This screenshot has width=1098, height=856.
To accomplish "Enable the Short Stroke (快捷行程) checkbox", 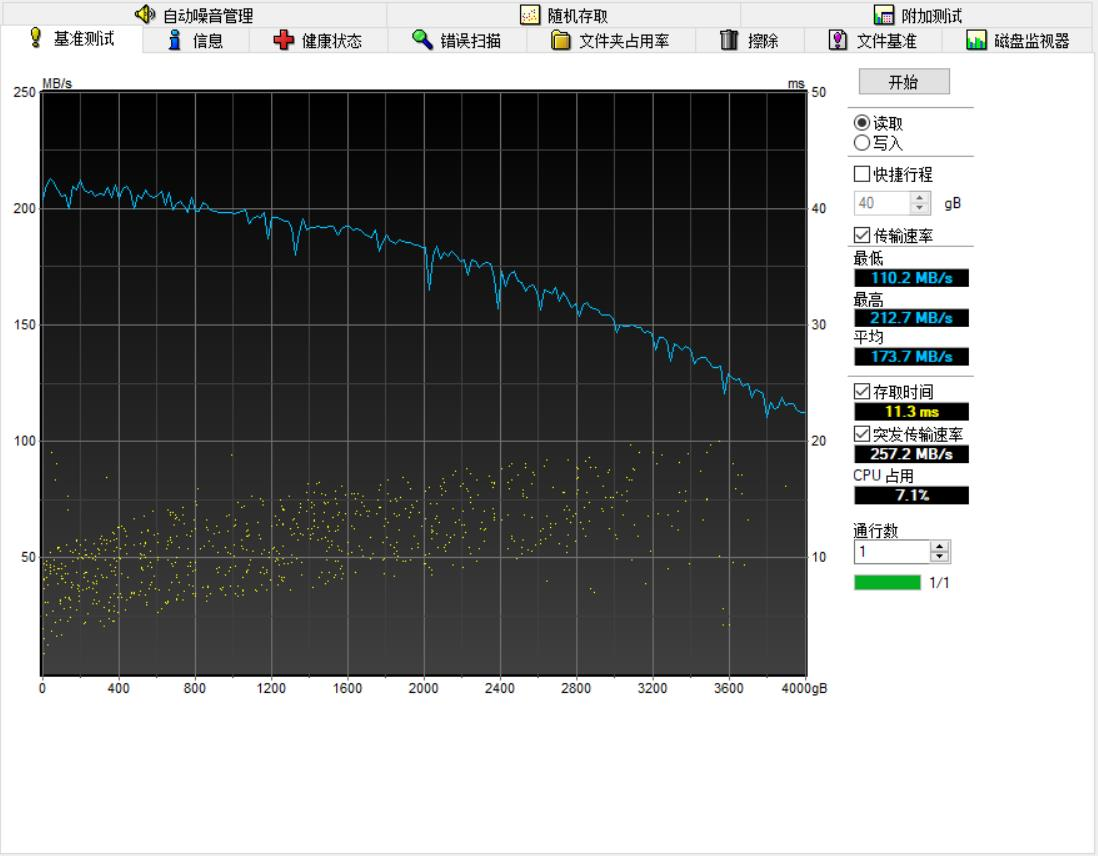I will 862,174.
